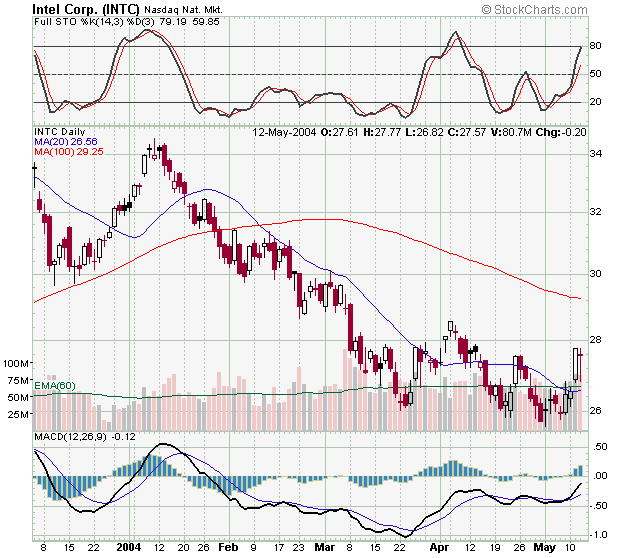Click the -1.0 level on MACD axis
The height and width of the screenshot is (558, 620).
(x=598, y=535)
